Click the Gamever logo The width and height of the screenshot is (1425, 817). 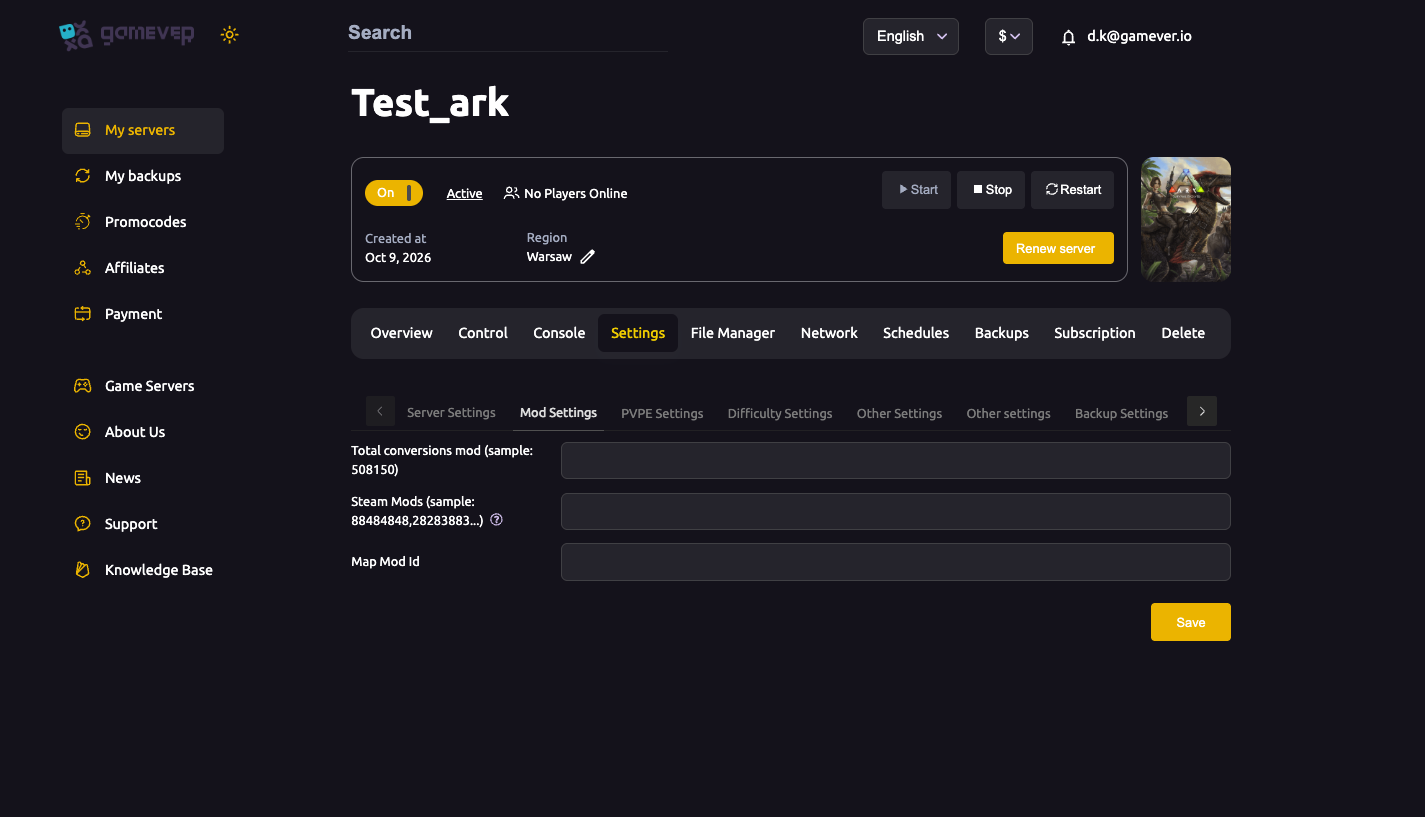(127, 35)
